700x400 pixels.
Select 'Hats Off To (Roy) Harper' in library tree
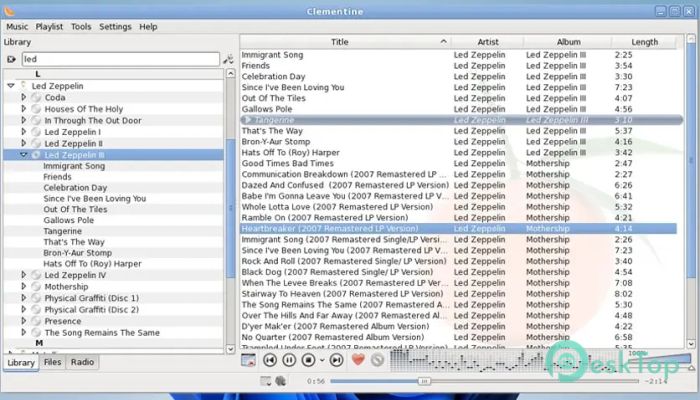tap(92, 264)
